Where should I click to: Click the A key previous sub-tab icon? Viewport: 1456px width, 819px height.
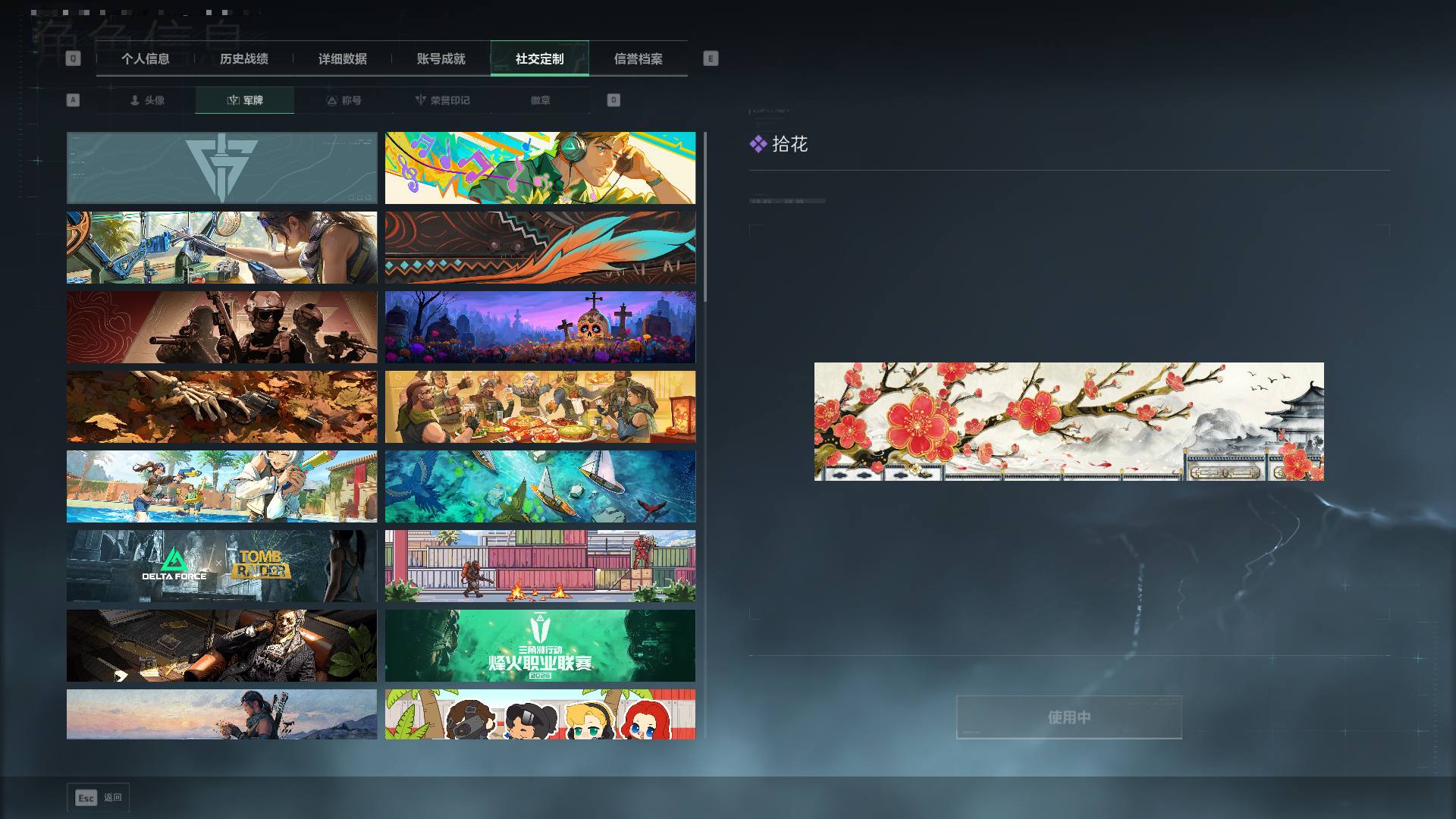[x=73, y=100]
